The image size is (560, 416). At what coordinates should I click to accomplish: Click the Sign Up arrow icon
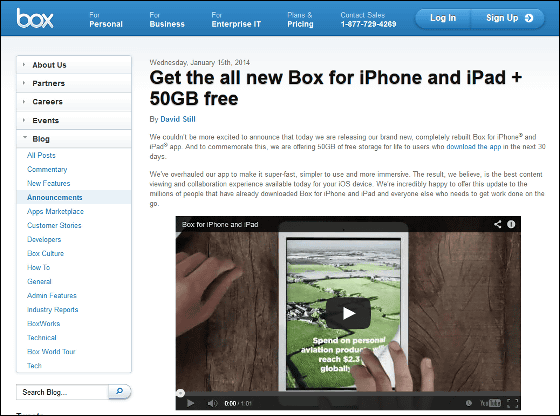point(529,18)
